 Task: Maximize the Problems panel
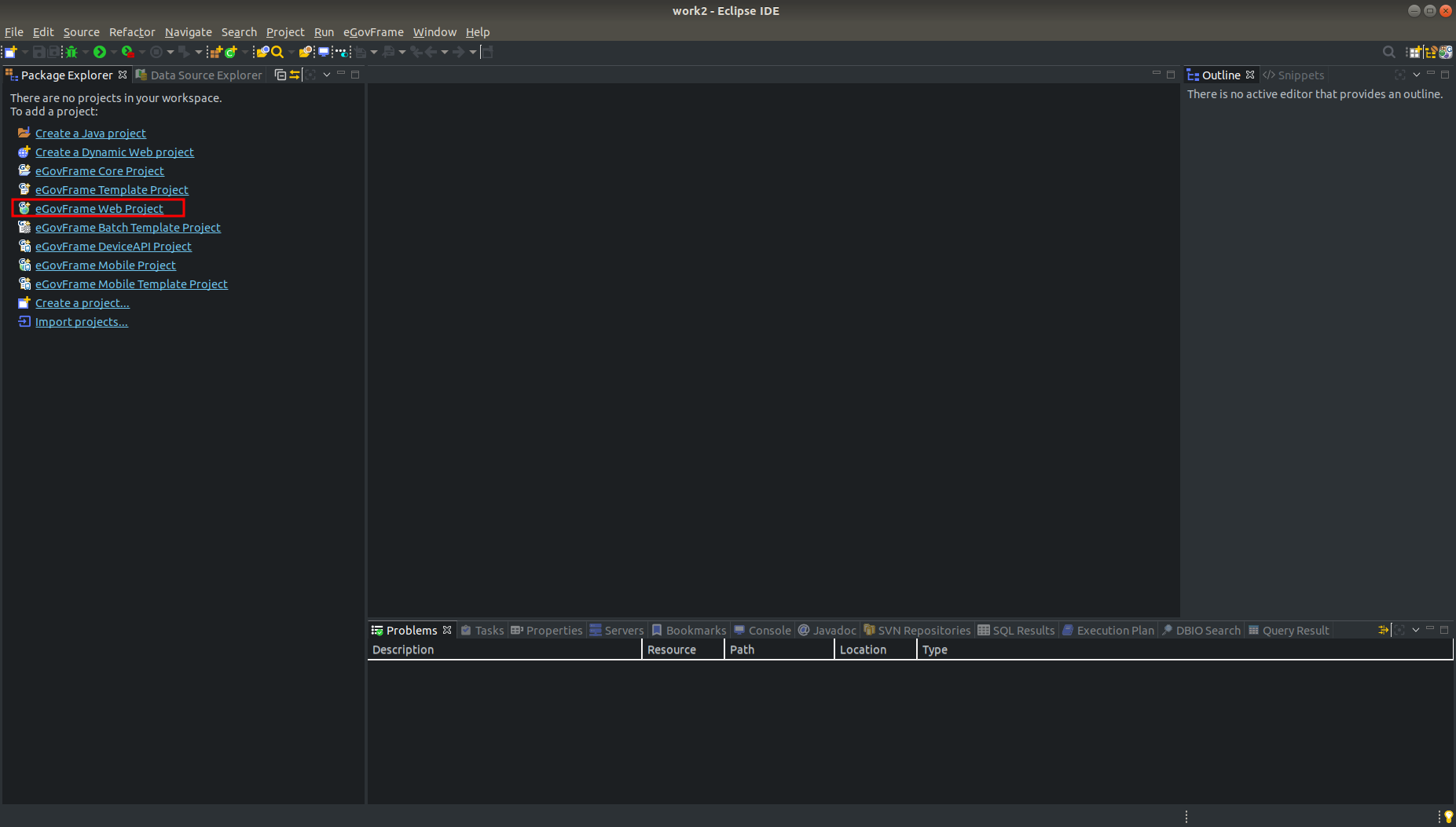point(1444,630)
